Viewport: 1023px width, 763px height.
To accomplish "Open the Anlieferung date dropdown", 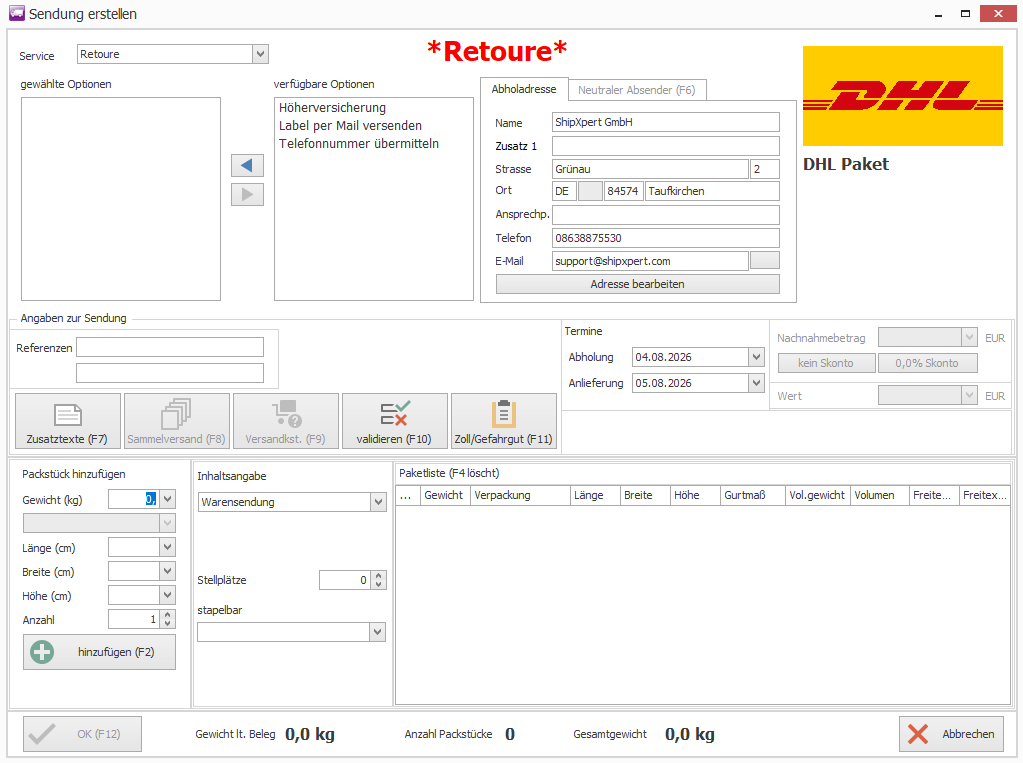I will tap(756, 383).
